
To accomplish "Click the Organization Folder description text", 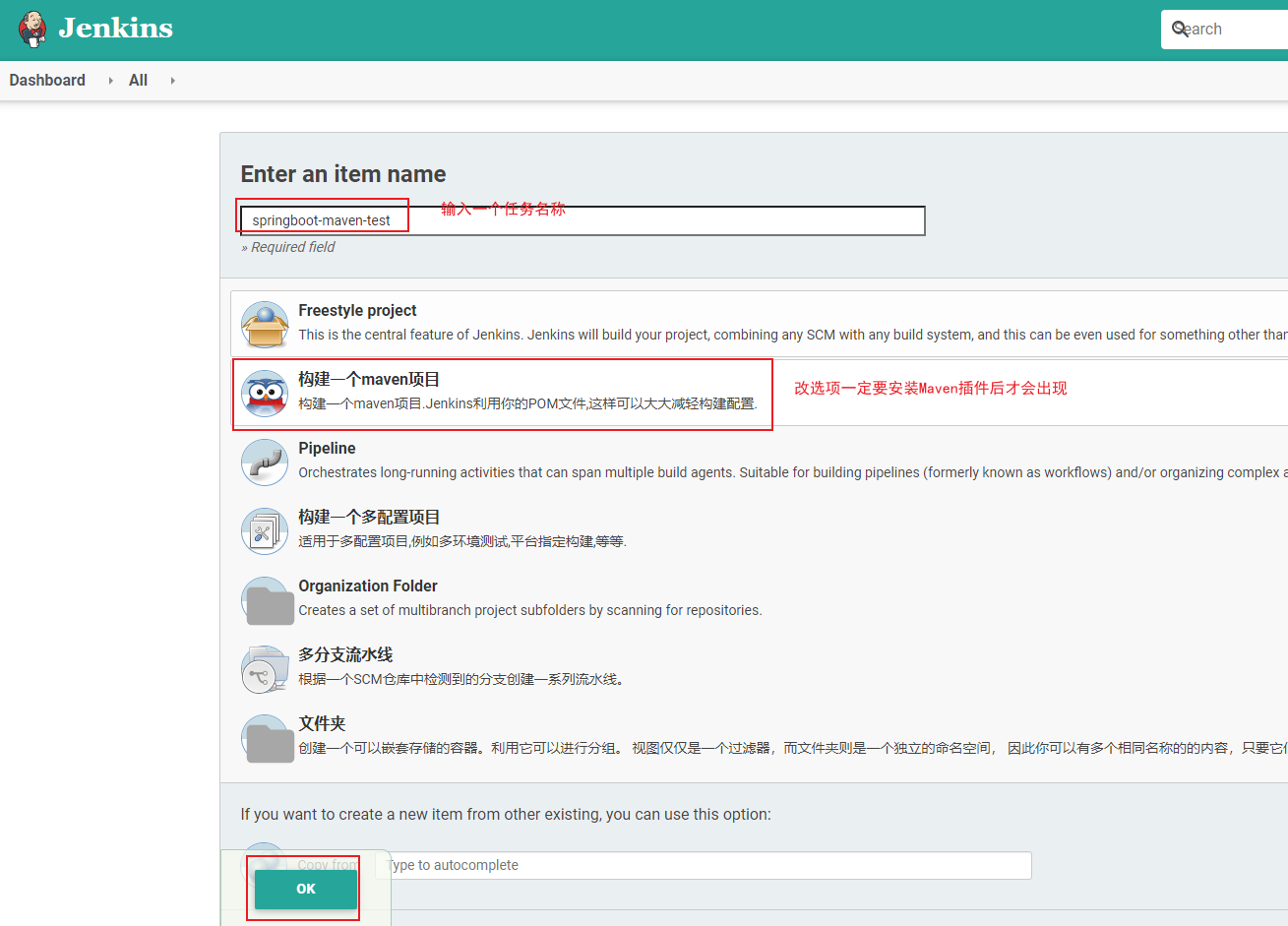I will click(530, 610).
